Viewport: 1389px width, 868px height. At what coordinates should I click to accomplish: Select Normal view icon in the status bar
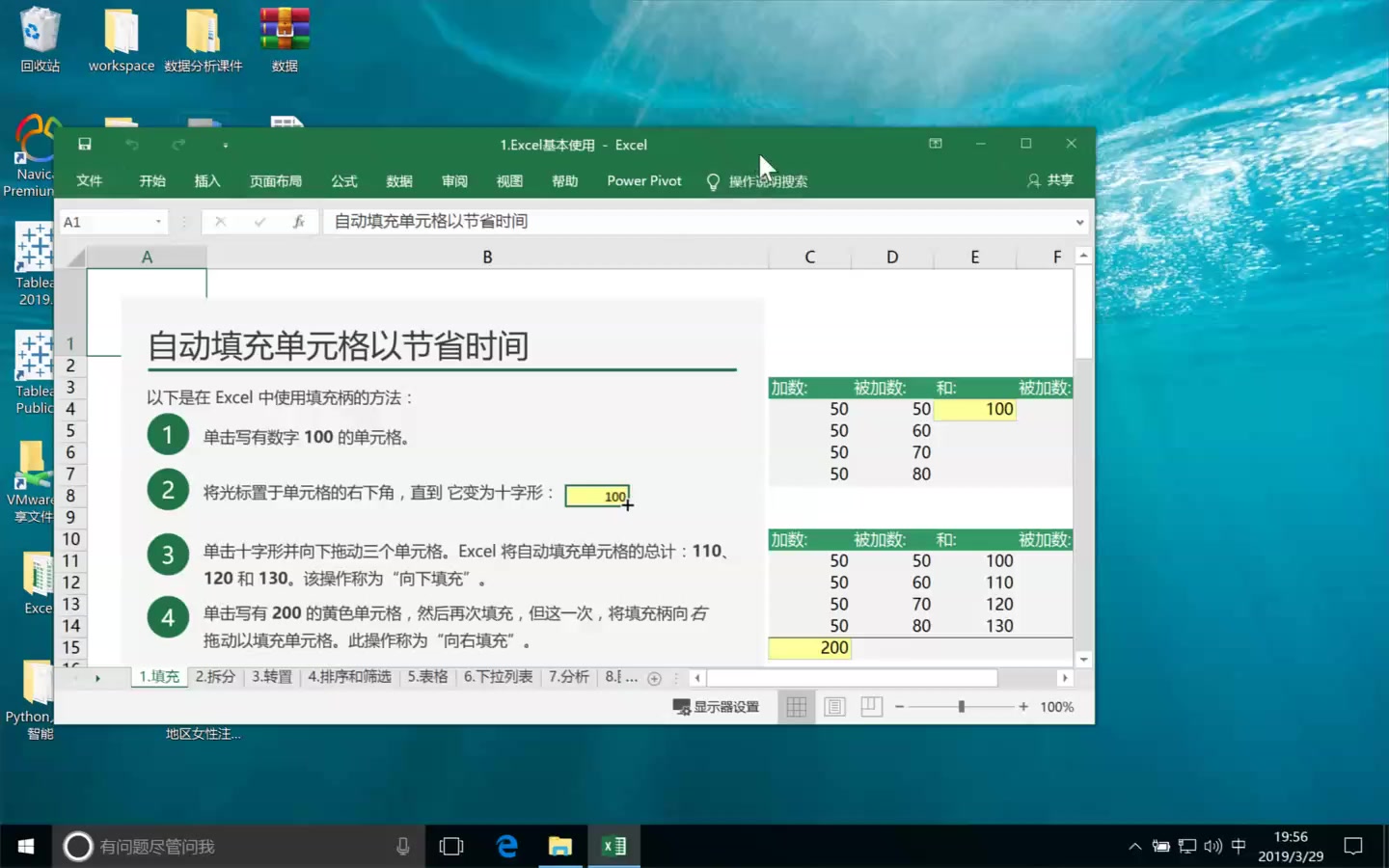click(796, 706)
